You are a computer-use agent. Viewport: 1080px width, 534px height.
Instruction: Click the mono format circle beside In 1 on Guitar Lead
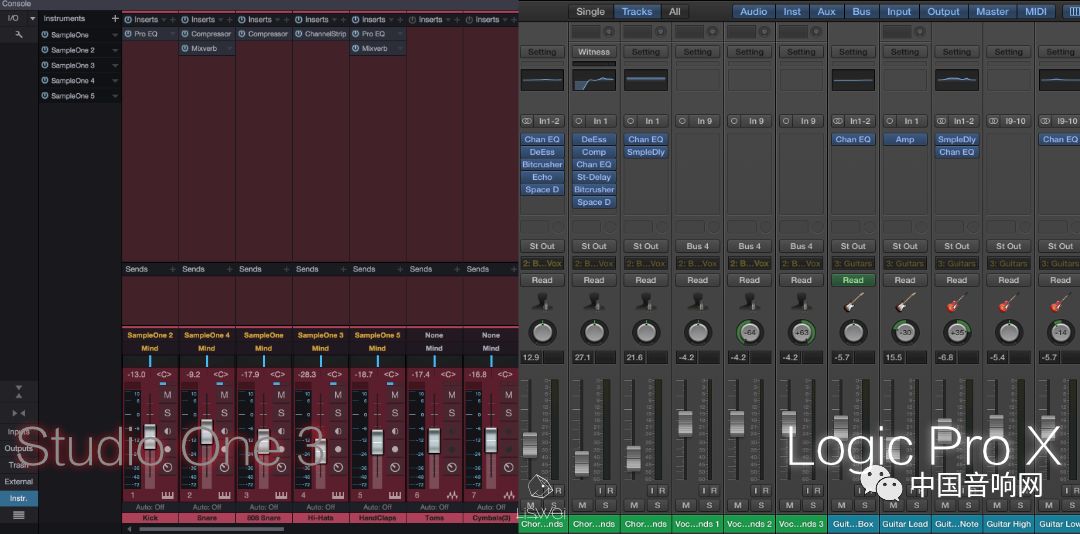(890, 121)
